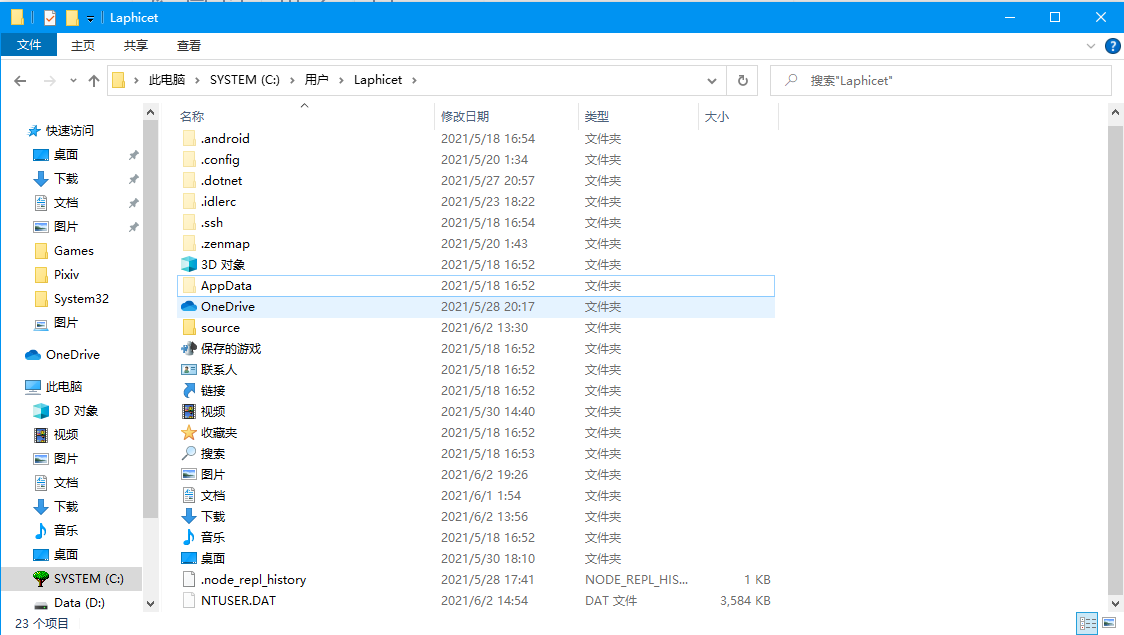The width and height of the screenshot is (1124, 635).
Task: Open pinned 桌面 under quick access
Action: coord(65,155)
